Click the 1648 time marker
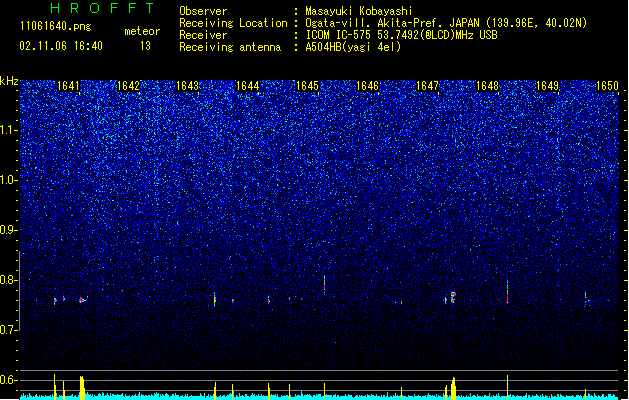 pos(487,86)
